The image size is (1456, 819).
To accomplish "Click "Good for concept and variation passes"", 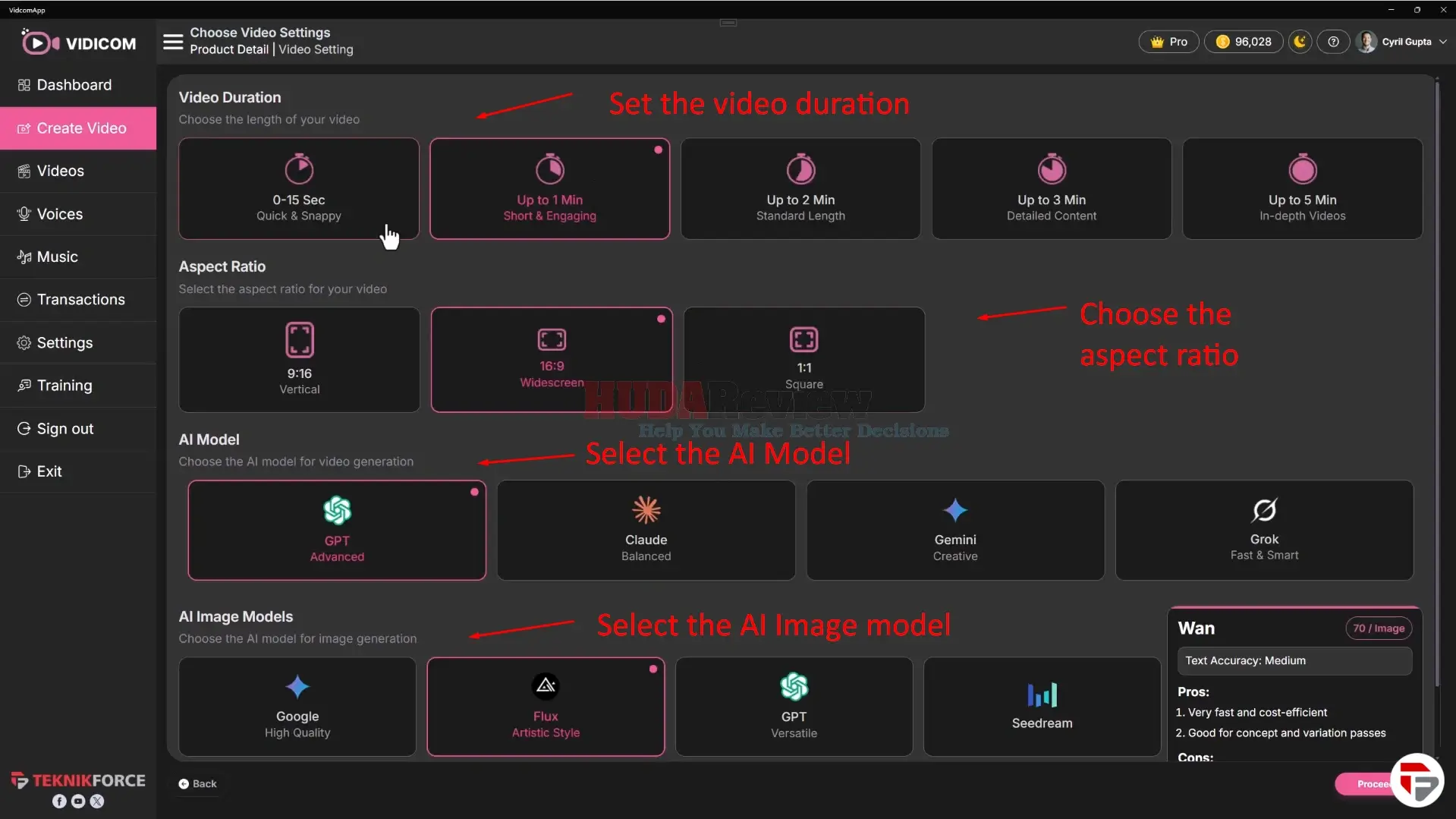I will coord(1287,733).
